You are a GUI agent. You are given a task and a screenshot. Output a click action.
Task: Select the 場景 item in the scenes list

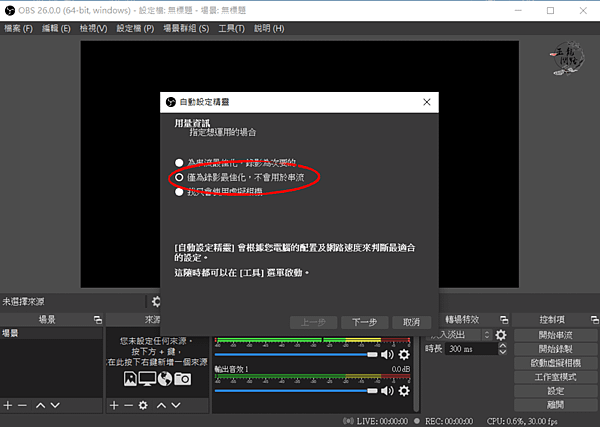pos(51,333)
